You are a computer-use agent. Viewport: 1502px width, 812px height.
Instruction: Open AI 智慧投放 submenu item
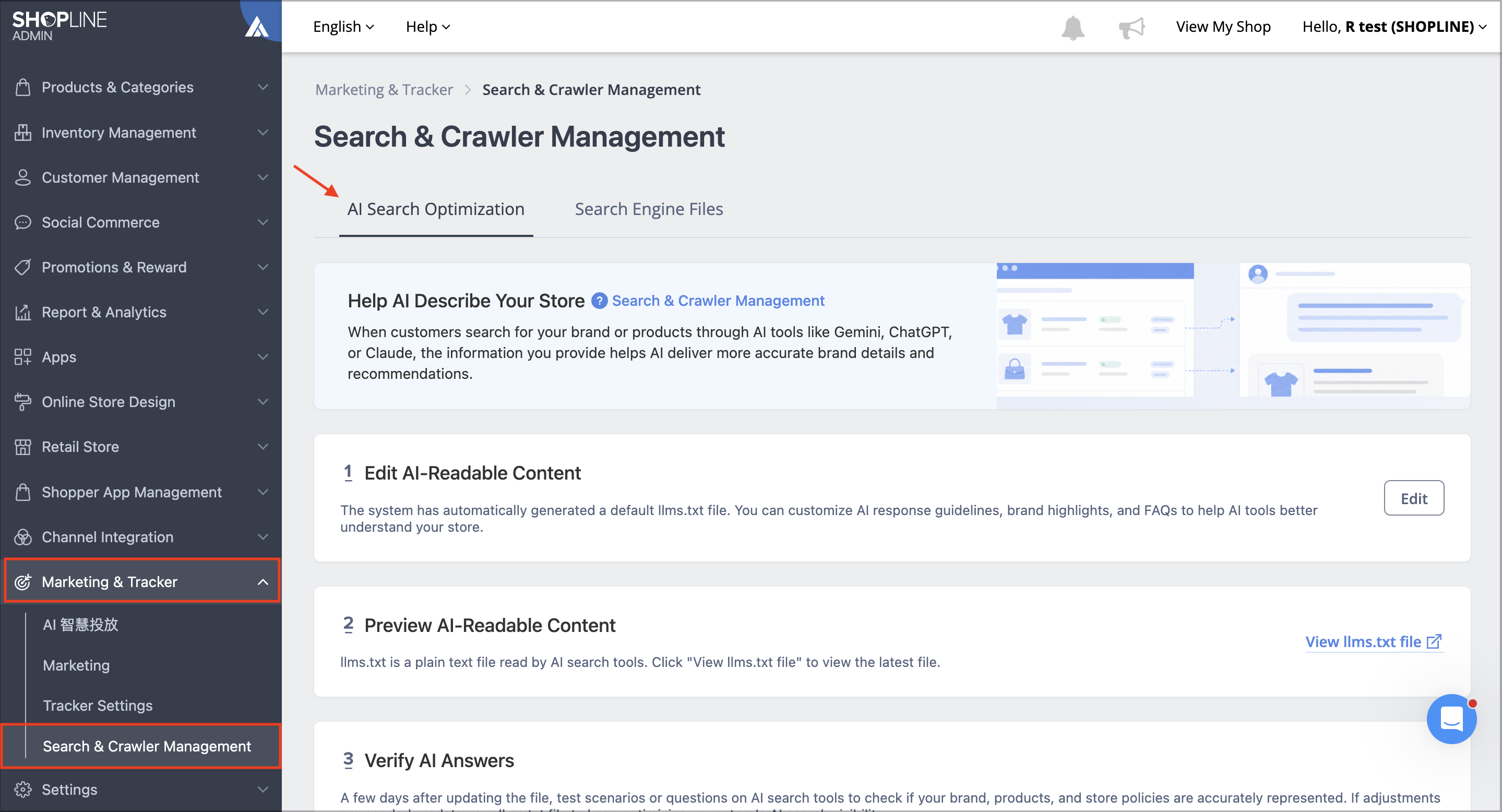click(80, 625)
